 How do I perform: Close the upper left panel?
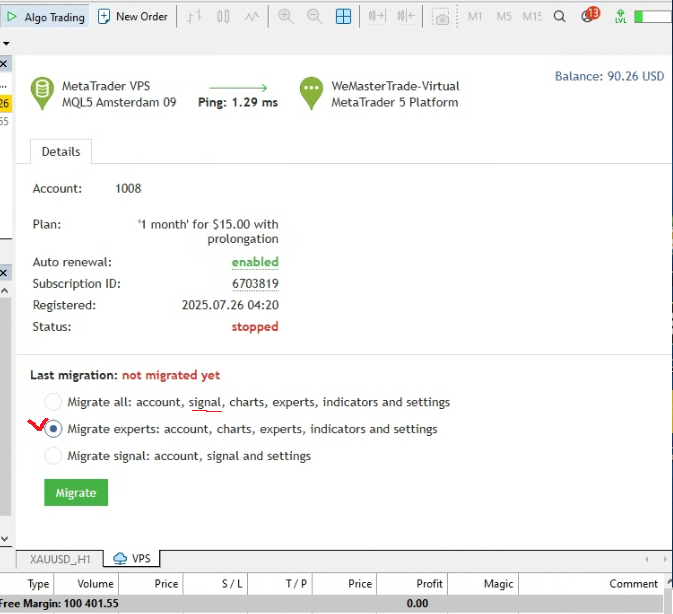point(3,64)
